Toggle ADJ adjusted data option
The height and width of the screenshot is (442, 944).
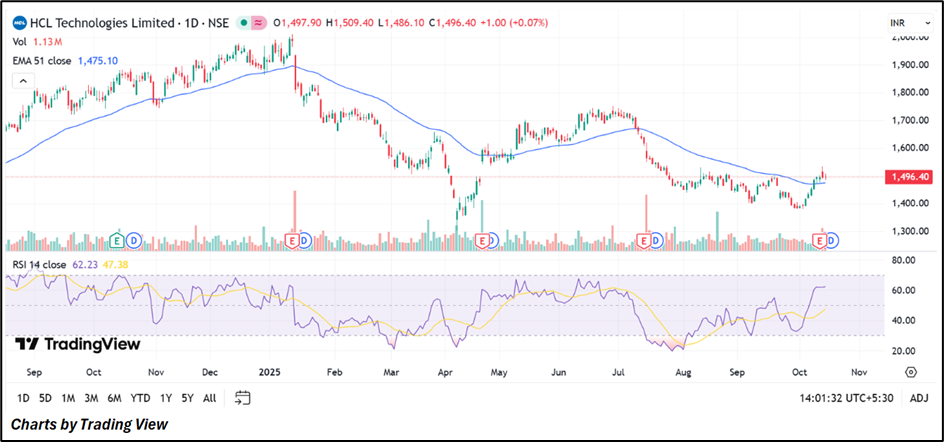pos(919,398)
